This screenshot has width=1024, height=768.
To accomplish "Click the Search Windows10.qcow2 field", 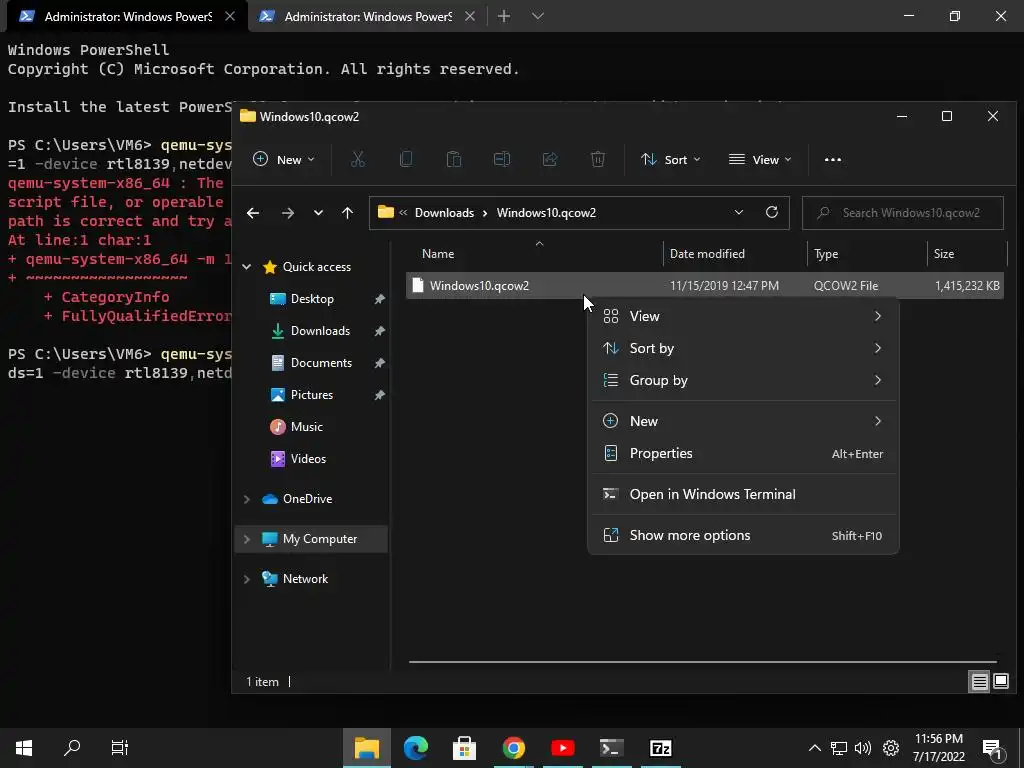I will (903, 213).
